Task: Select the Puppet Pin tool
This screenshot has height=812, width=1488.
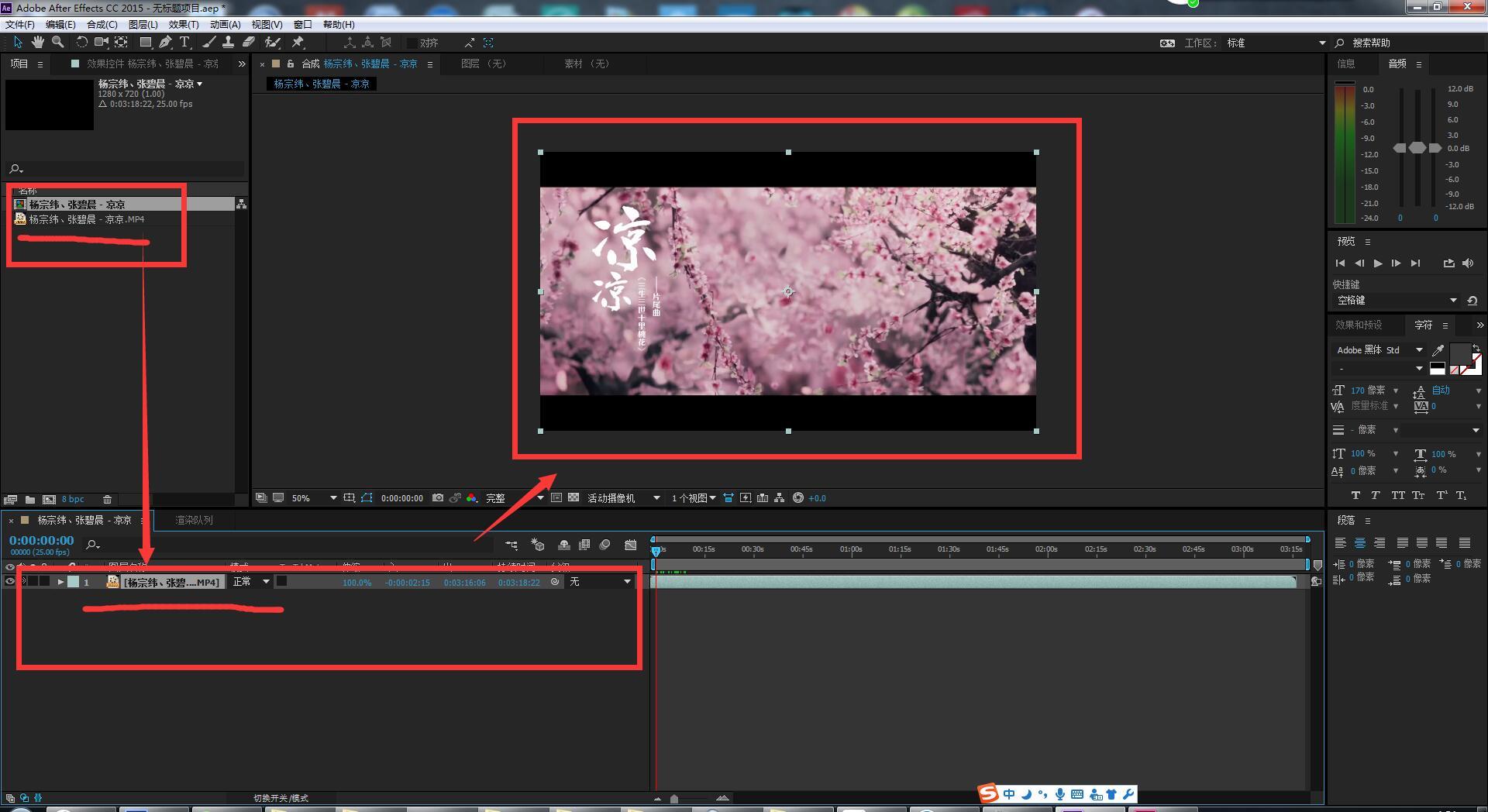Action: pos(298,43)
